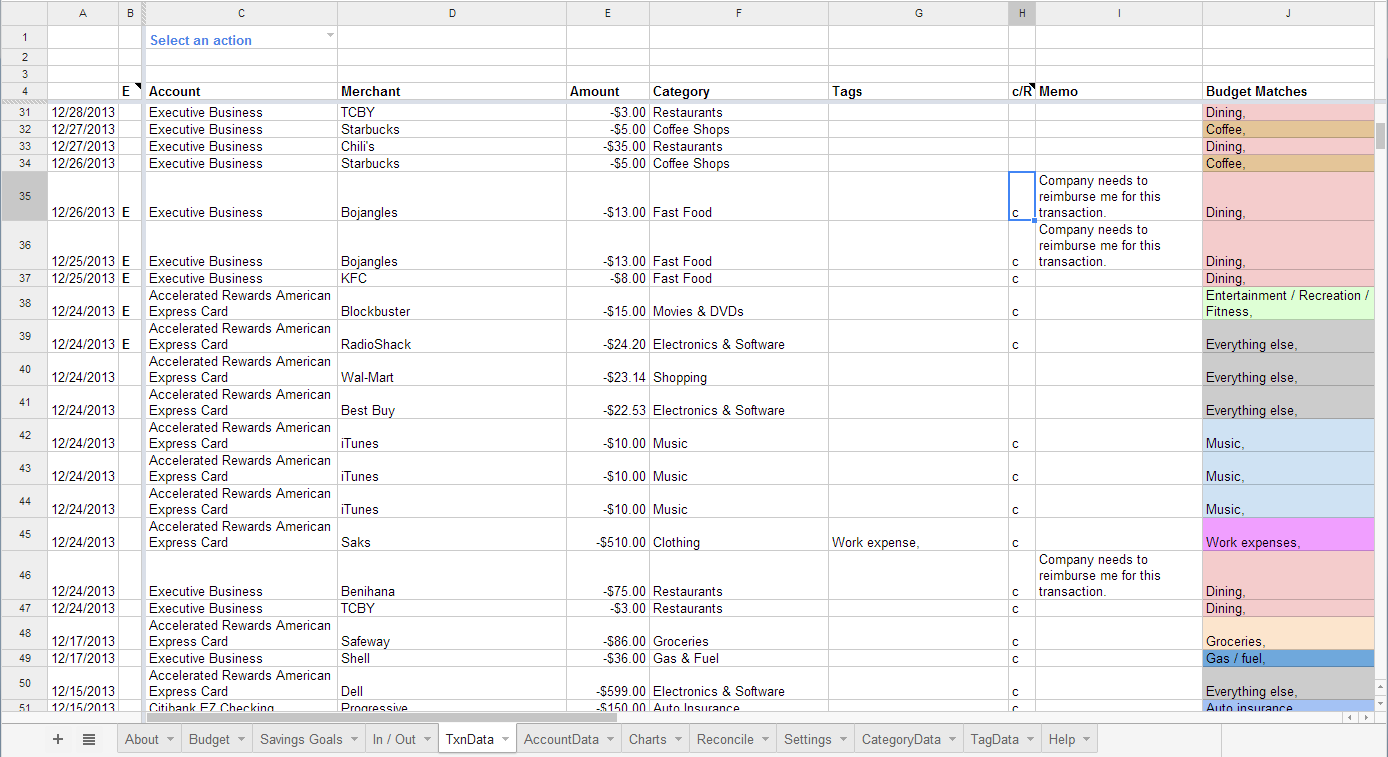The width and height of the screenshot is (1388, 757).
Task: Select the Groceries category cell
Action: (x=739, y=633)
